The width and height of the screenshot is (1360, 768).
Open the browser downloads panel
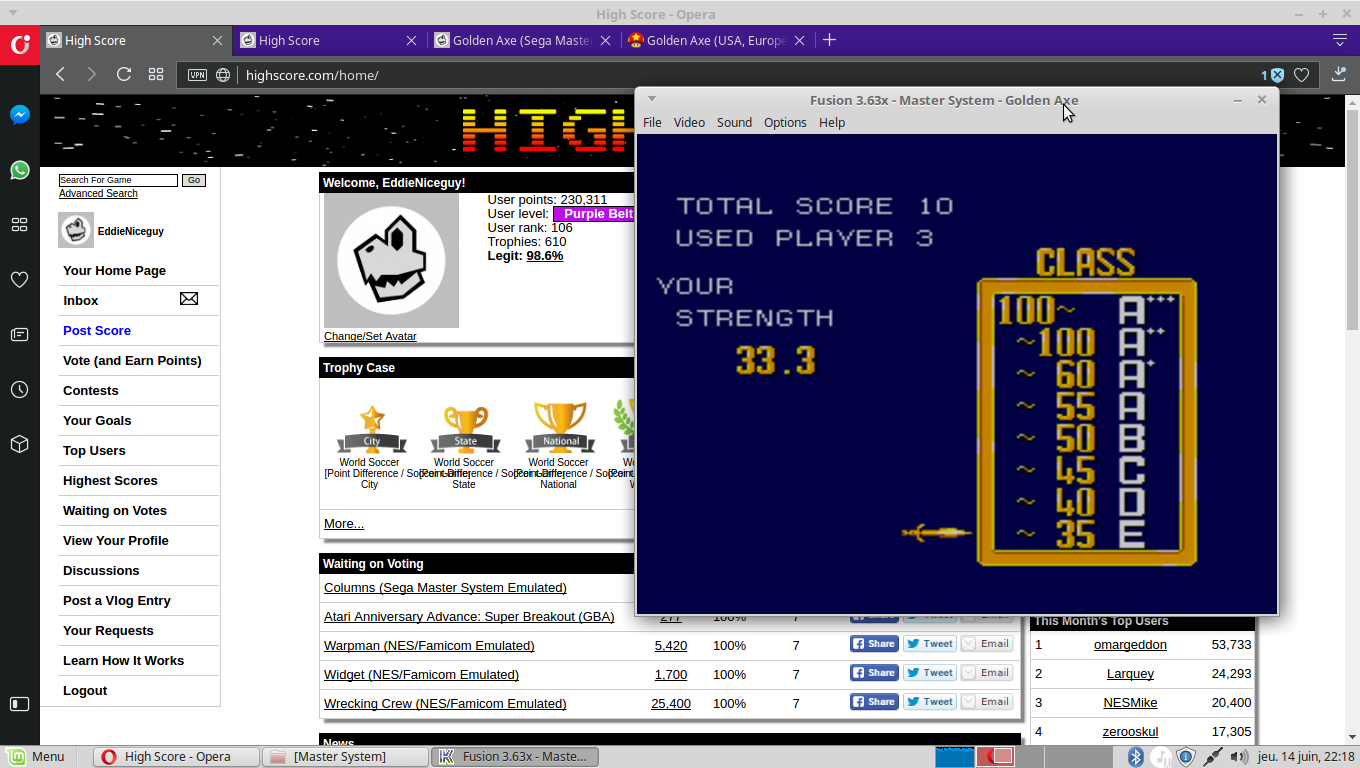click(1340, 74)
